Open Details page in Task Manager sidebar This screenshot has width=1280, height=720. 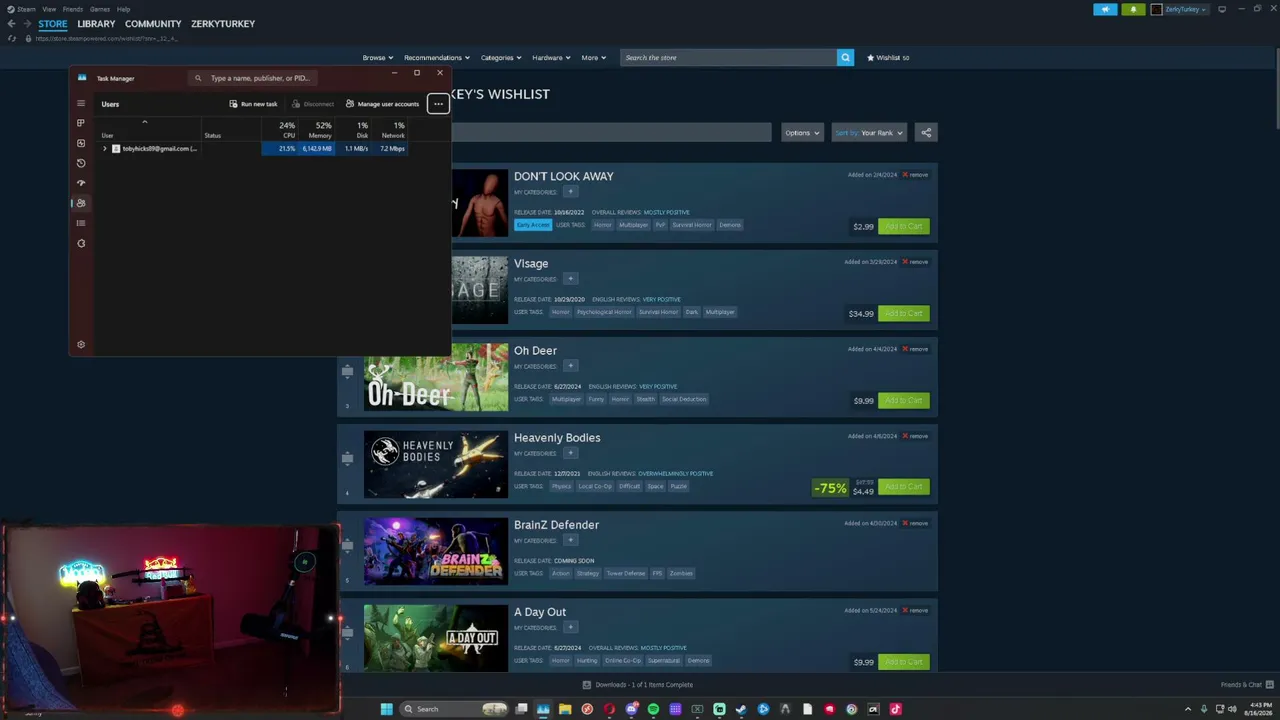coord(81,223)
